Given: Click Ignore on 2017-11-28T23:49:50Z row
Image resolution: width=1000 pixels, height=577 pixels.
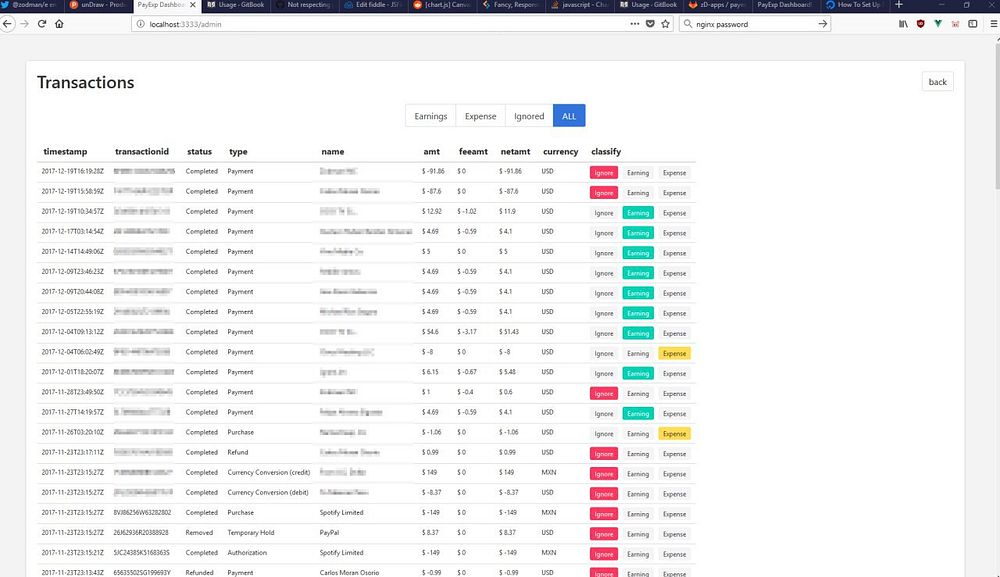Looking at the screenshot, I should pos(604,393).
